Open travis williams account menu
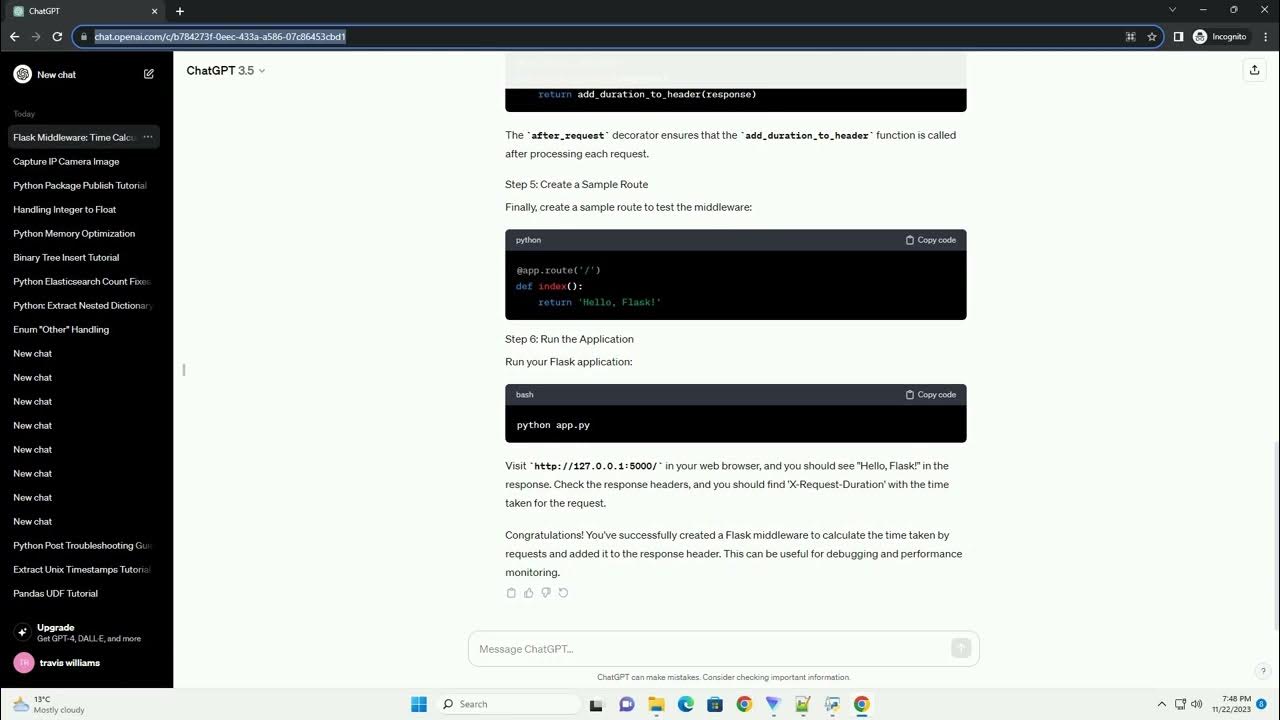The height and width of the screenshot is (720, 1280). 86,663
